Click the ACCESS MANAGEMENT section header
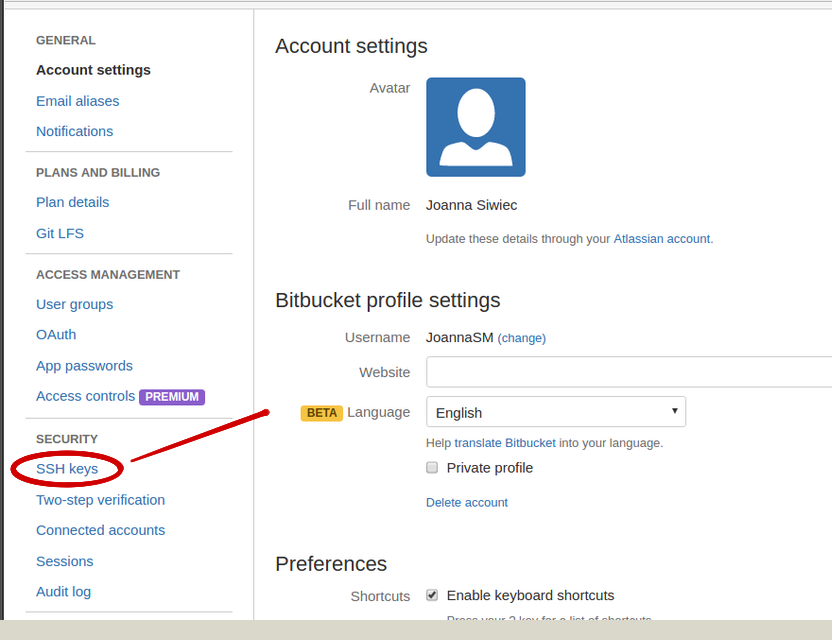 coord(108,274)
